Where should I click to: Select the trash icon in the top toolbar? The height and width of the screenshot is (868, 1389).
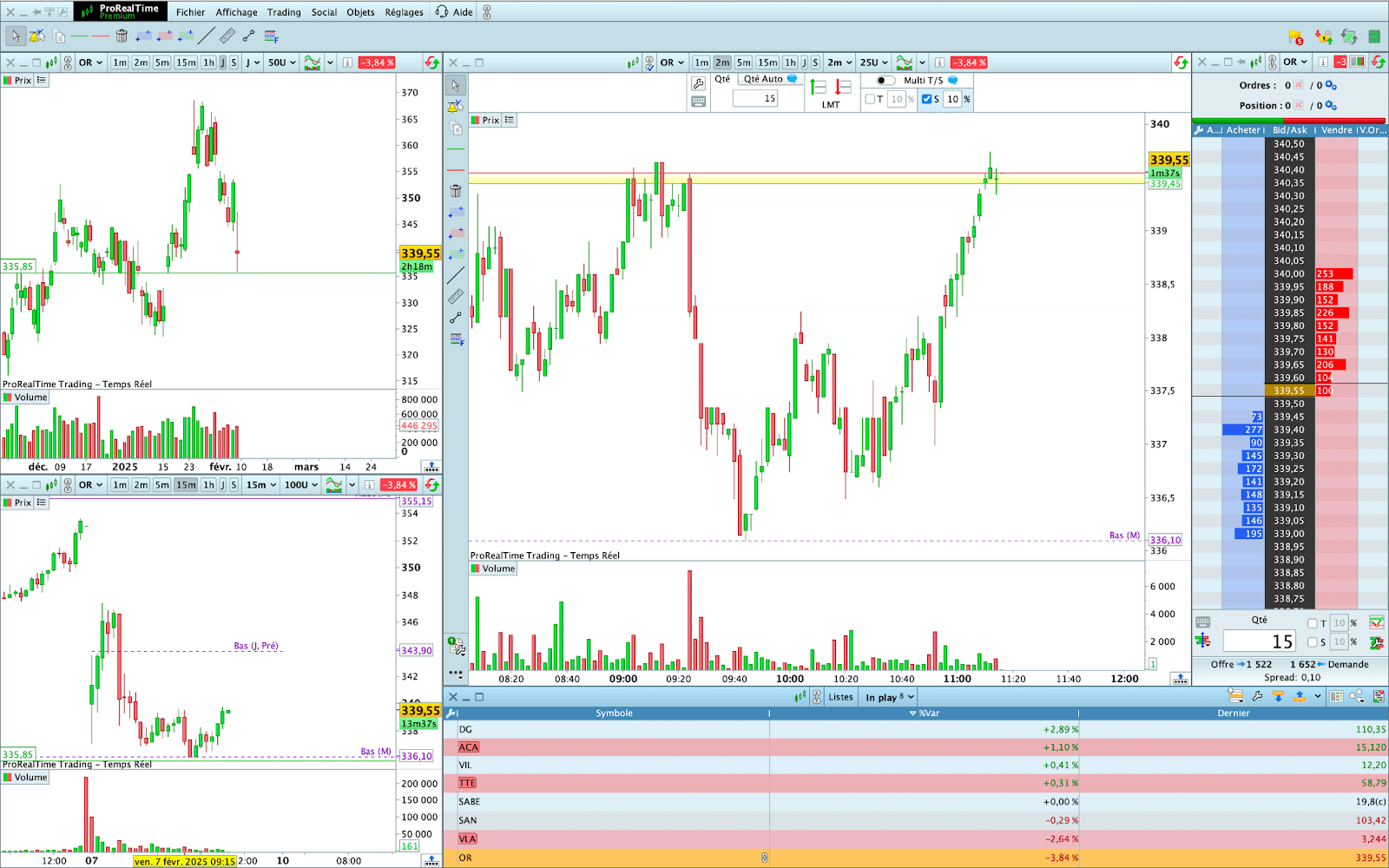pos(122,36)
